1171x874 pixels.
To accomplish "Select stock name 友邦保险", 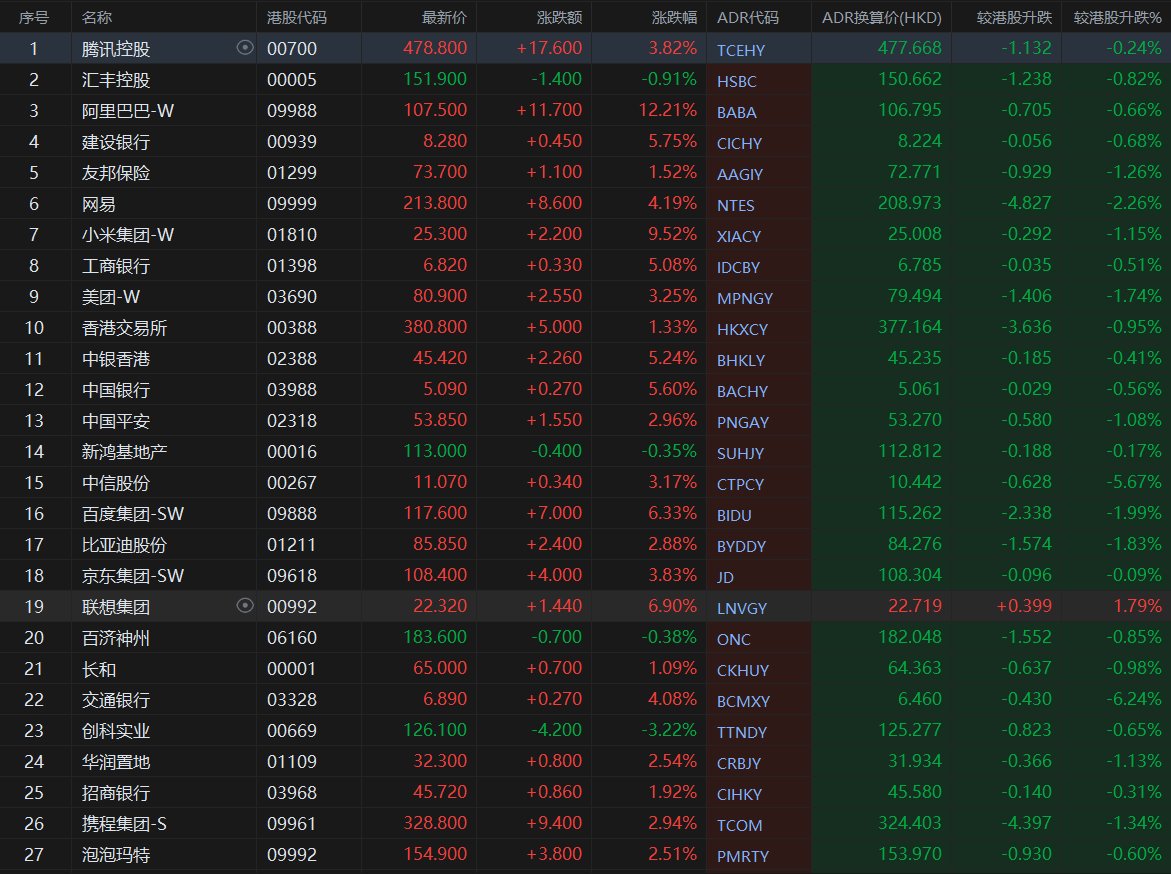I will (116, 173).
